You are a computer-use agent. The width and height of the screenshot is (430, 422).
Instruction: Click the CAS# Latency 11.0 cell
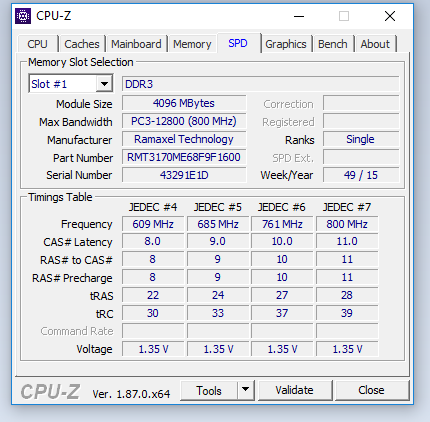point(347,241)
